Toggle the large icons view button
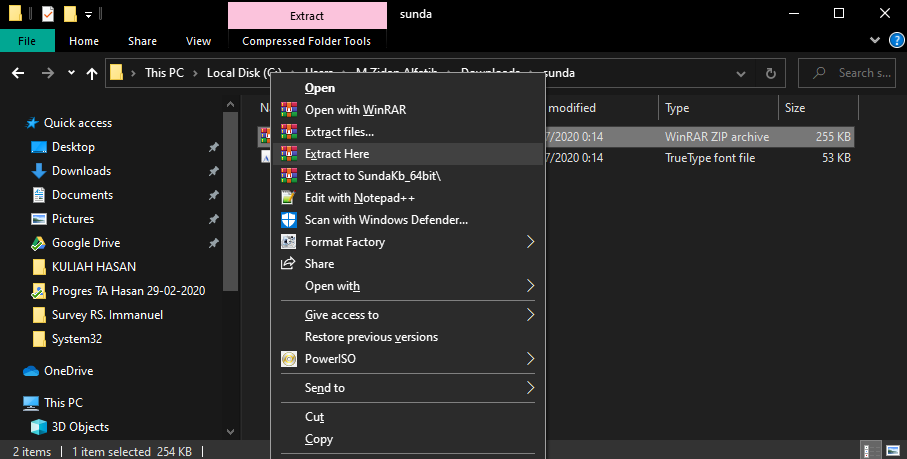 pyautogui.click(x=893, y=451)
